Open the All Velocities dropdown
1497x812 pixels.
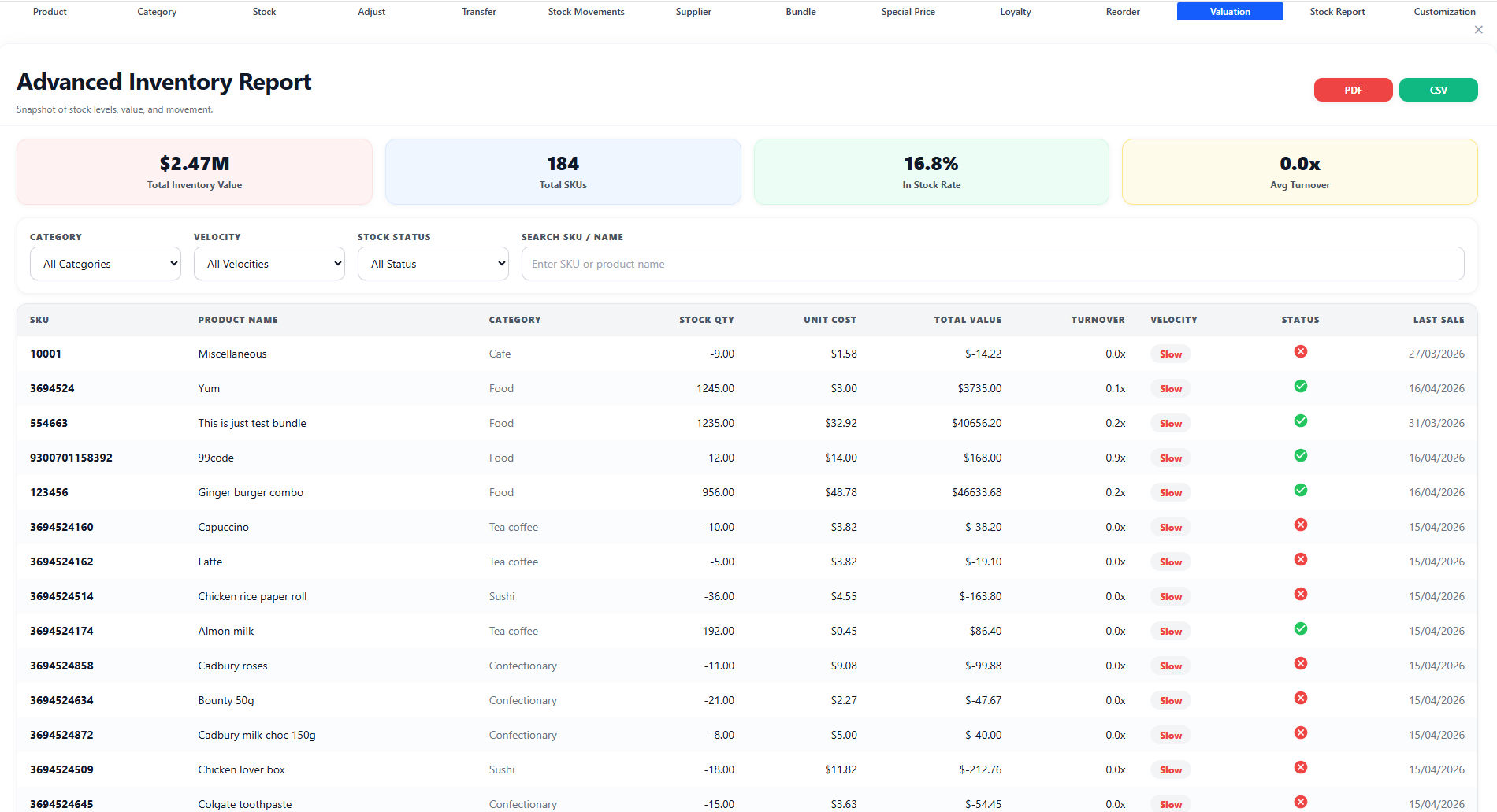[269, 264]
